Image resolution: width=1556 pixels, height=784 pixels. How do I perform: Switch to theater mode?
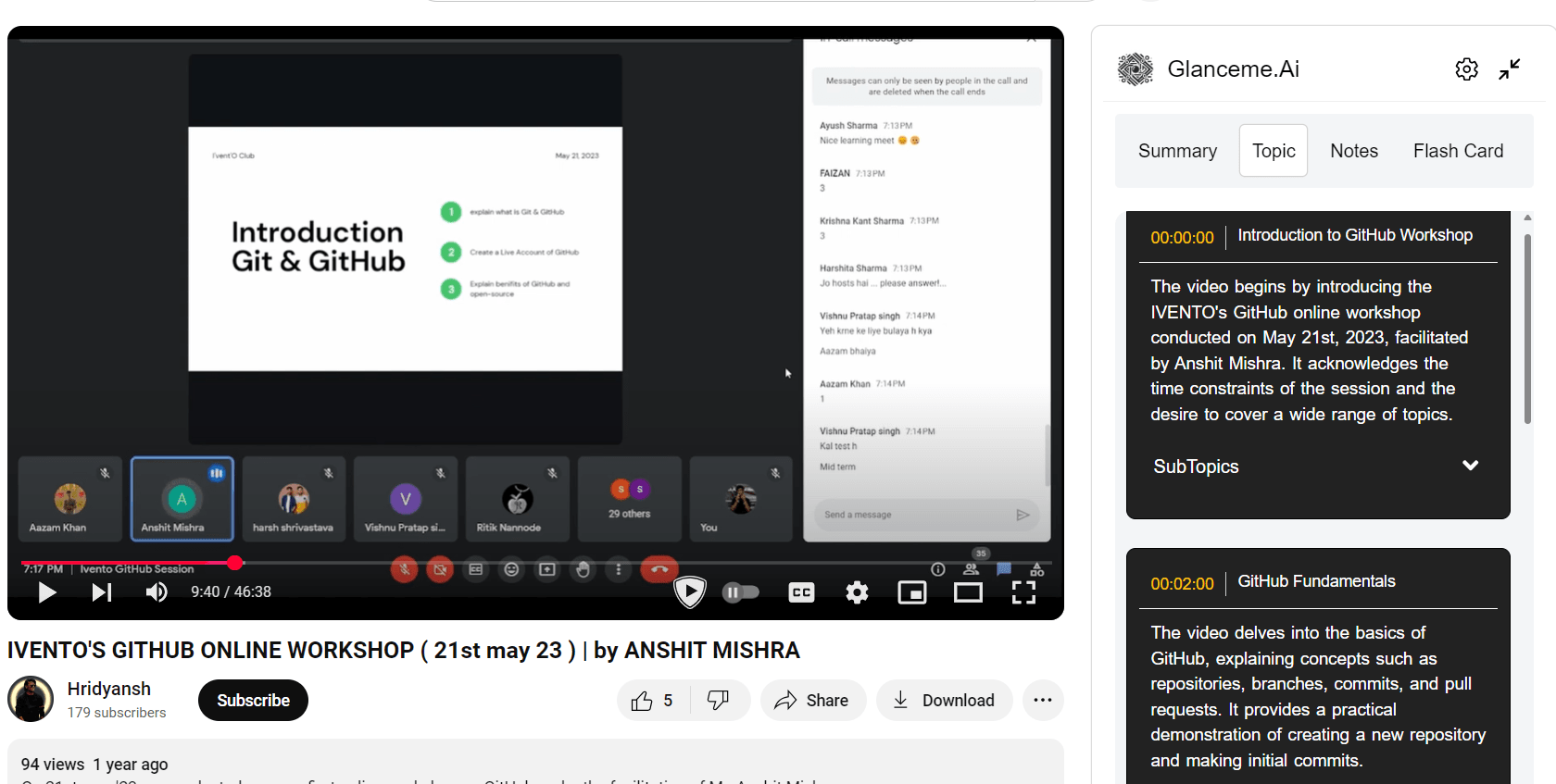click(968, 592)
